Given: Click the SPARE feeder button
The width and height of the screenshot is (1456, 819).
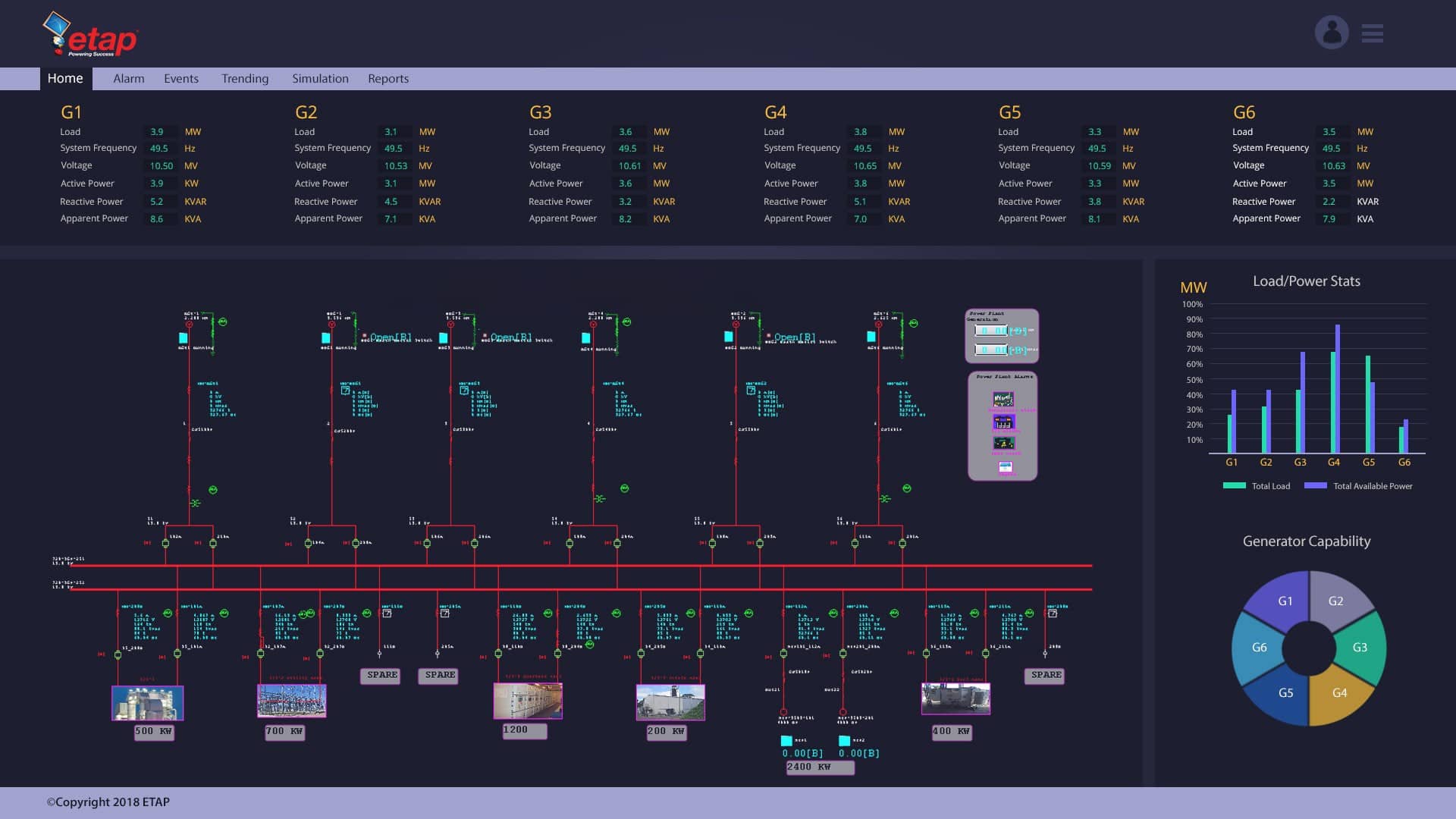Looking at the screenshot, I should pyautogui.click(x=381, y=676).
